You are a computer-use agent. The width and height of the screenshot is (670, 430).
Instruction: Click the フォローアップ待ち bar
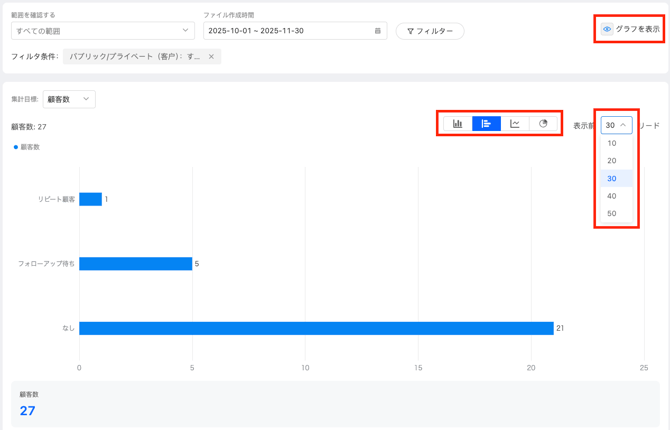[135, 264]
